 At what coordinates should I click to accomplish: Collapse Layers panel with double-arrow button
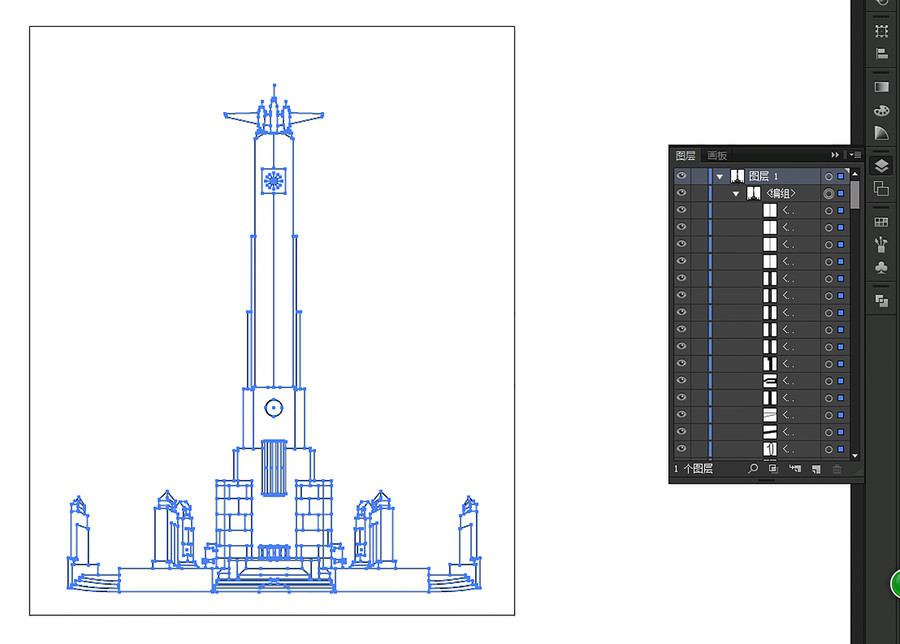point(835,155)
